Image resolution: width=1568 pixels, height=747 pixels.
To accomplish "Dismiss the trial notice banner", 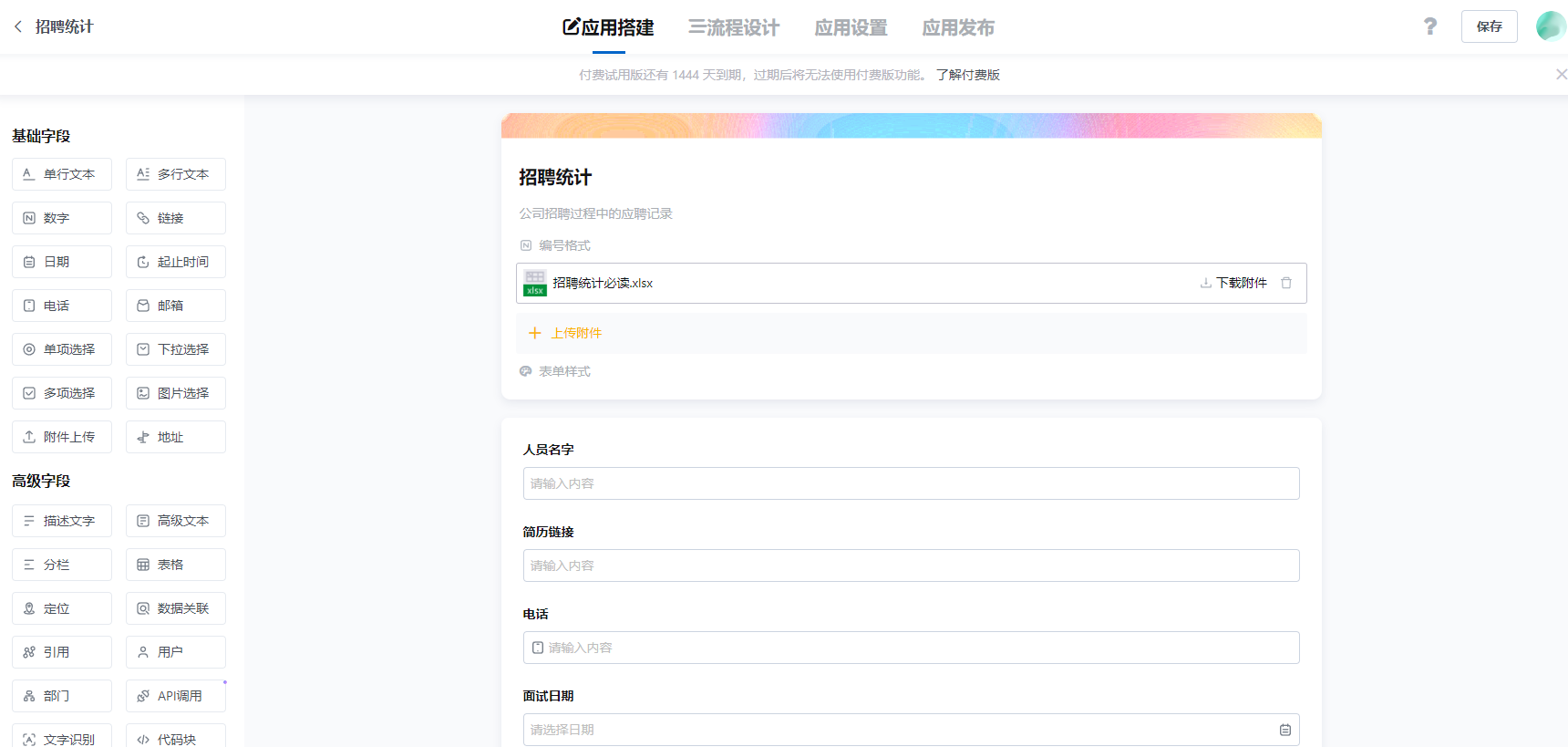I will point(1561,75).
